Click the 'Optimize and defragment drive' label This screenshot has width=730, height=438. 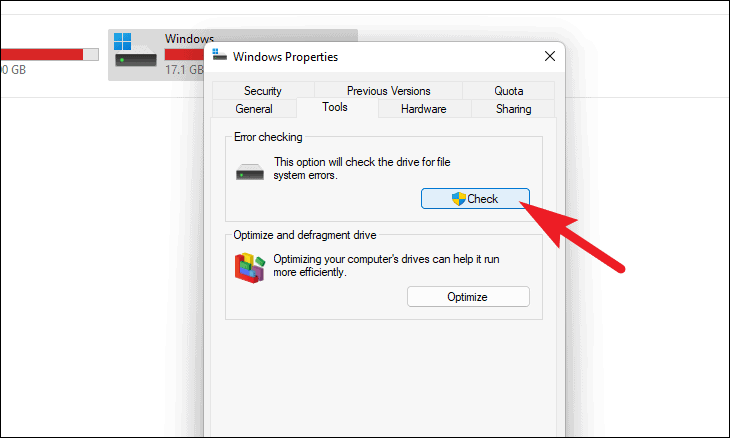(305, 235)
